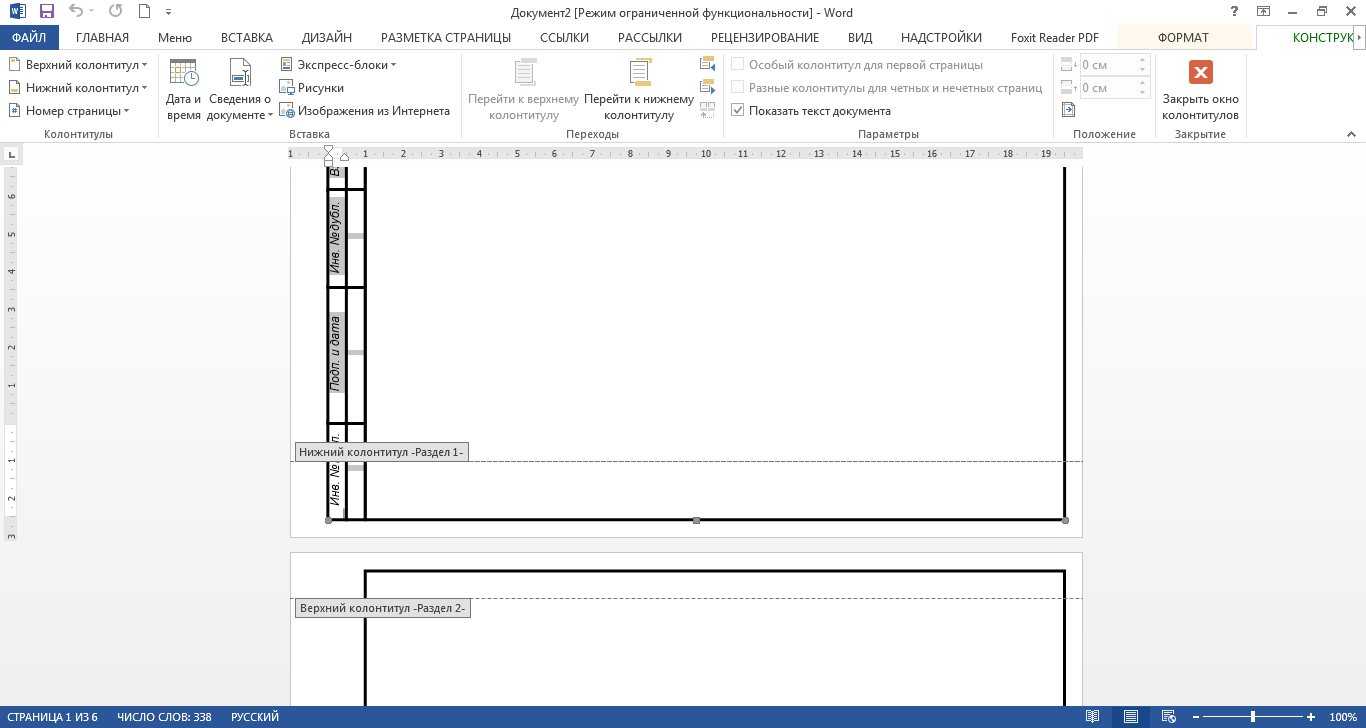Insert Дата и время
Screen dimensions: 1366x728
[x=183, y=89]
